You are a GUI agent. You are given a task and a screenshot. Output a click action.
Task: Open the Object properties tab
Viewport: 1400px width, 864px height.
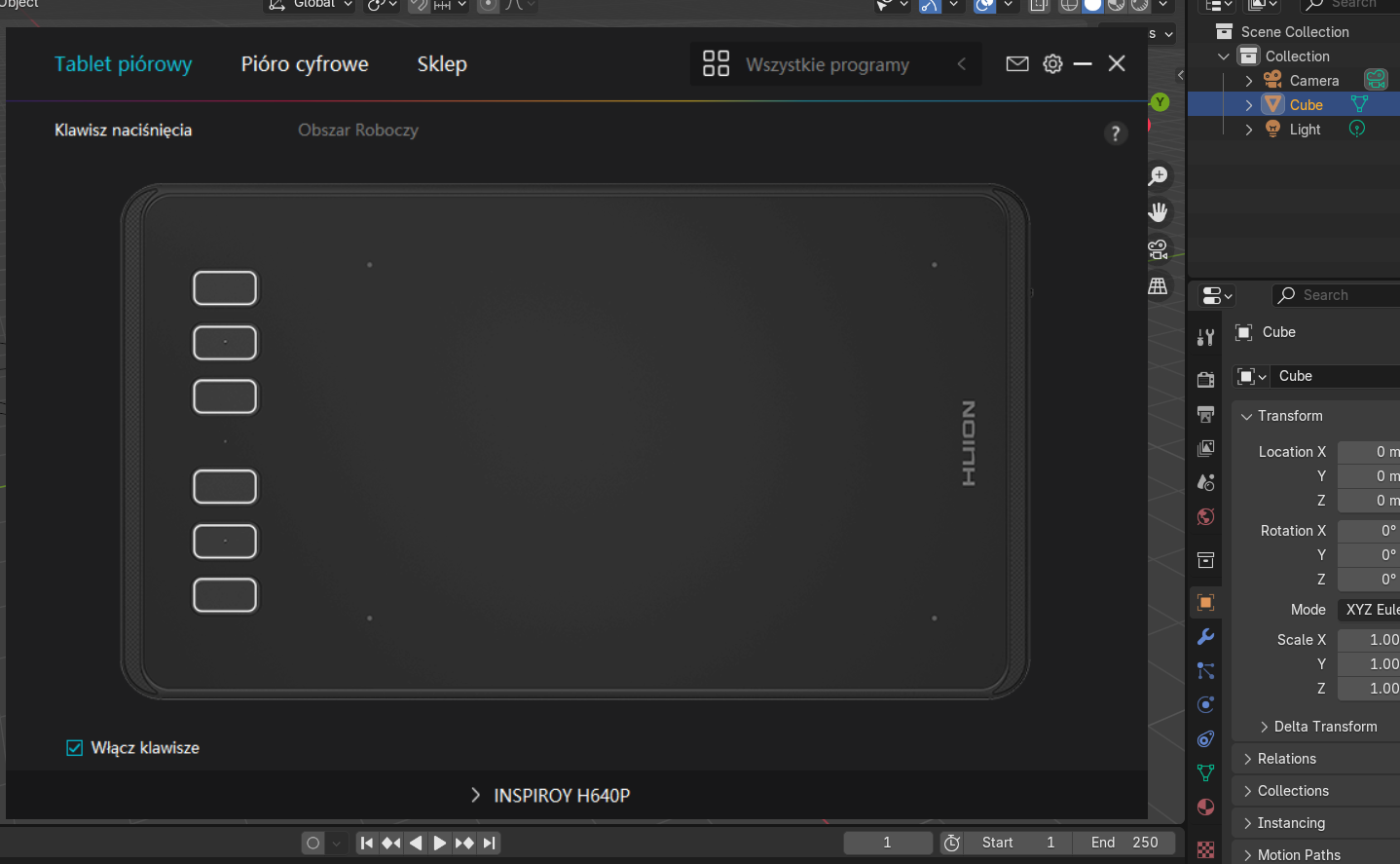[x=1205, y=603]
